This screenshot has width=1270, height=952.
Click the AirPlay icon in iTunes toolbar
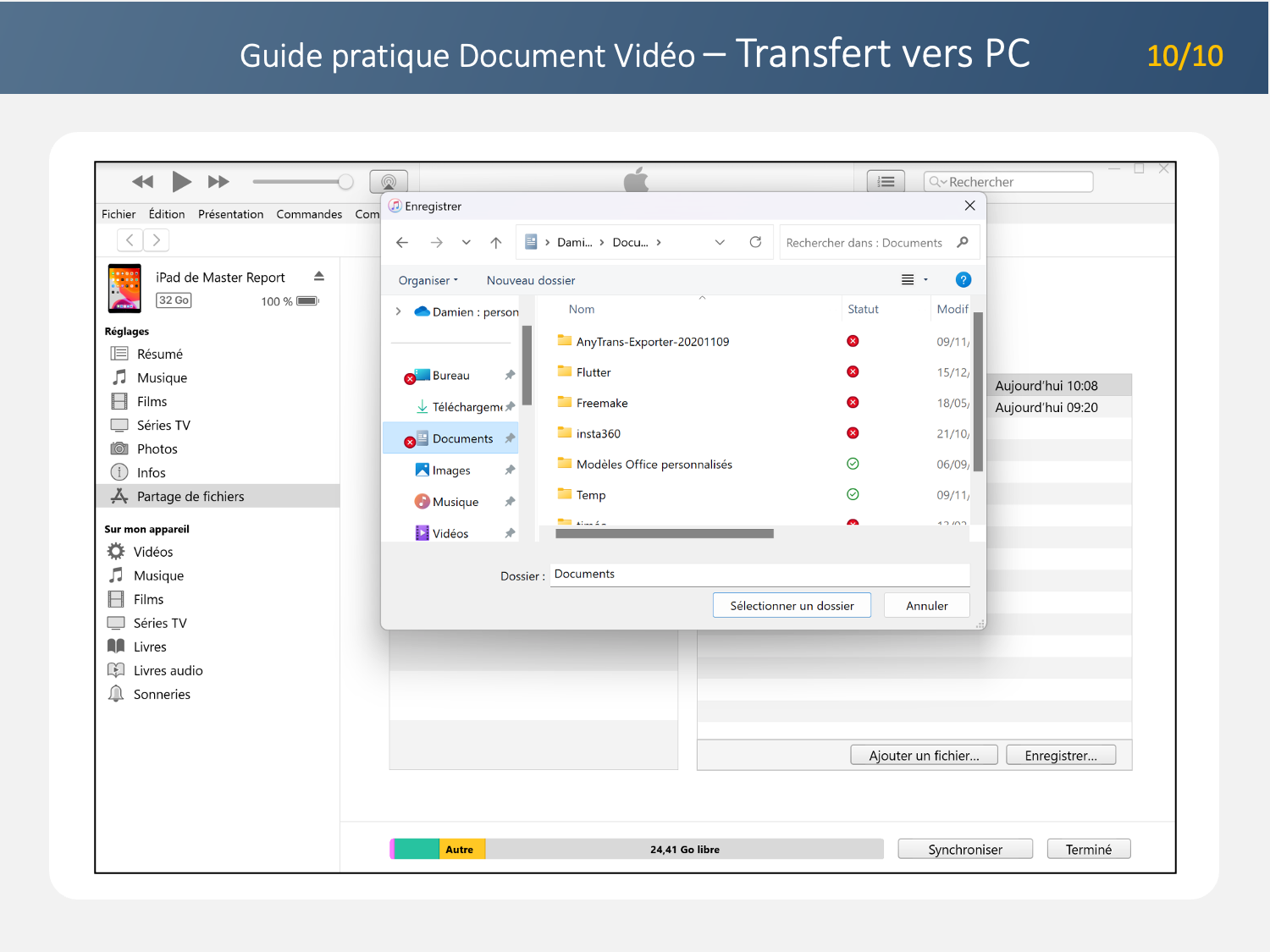click(389, 181)
